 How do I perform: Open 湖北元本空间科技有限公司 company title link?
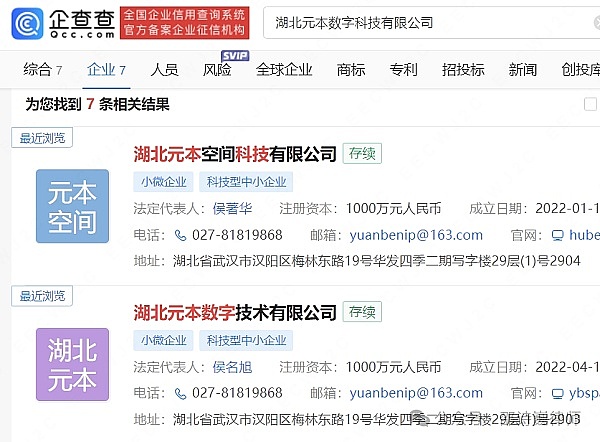pos(235,154)
